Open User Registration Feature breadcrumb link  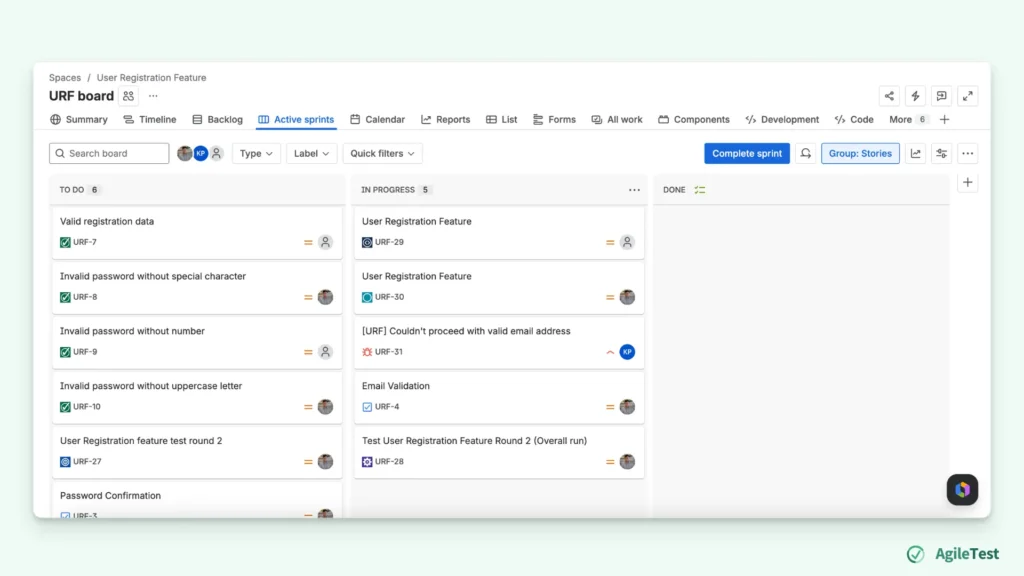[152, 78]
